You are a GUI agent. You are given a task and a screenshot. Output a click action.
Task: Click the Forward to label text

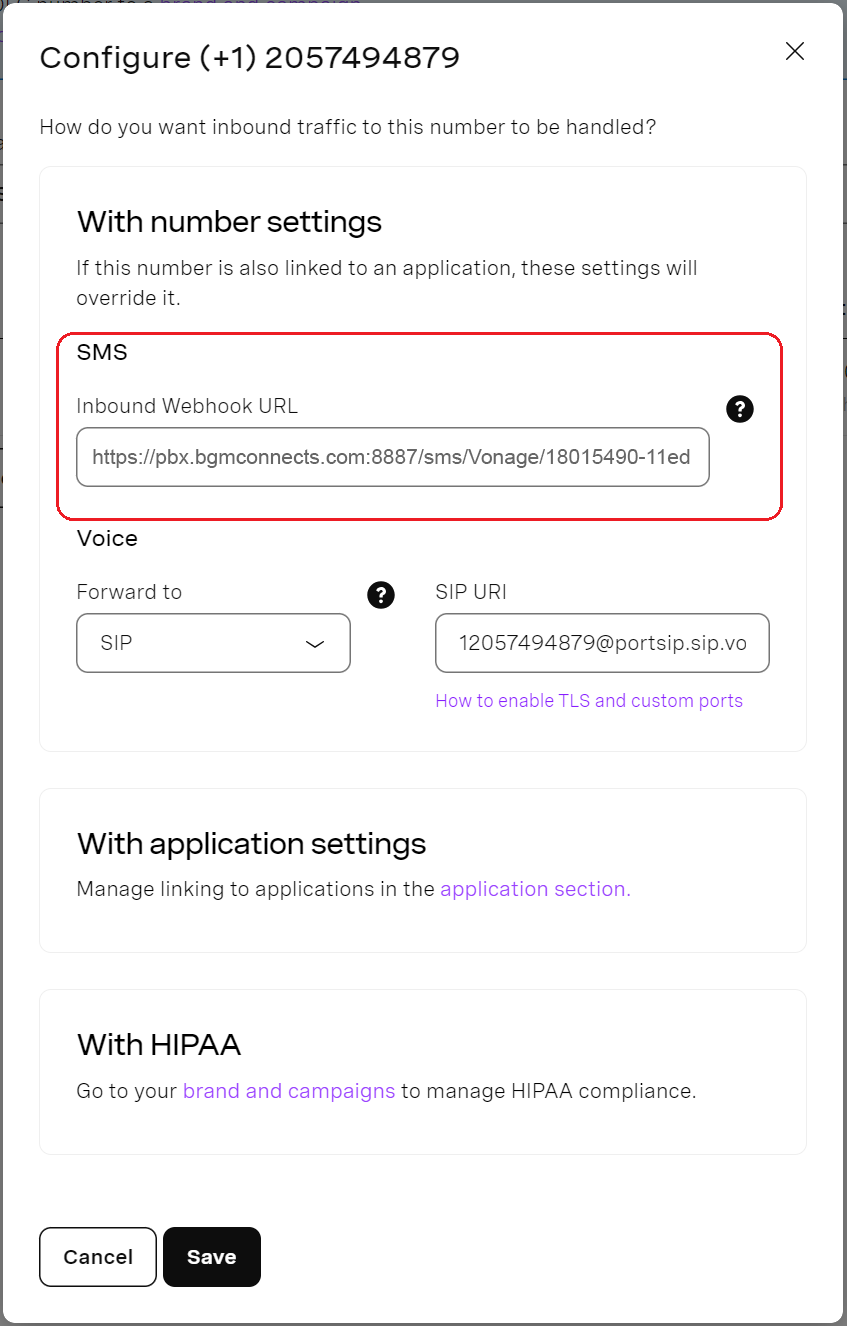[x=129, y=592]
